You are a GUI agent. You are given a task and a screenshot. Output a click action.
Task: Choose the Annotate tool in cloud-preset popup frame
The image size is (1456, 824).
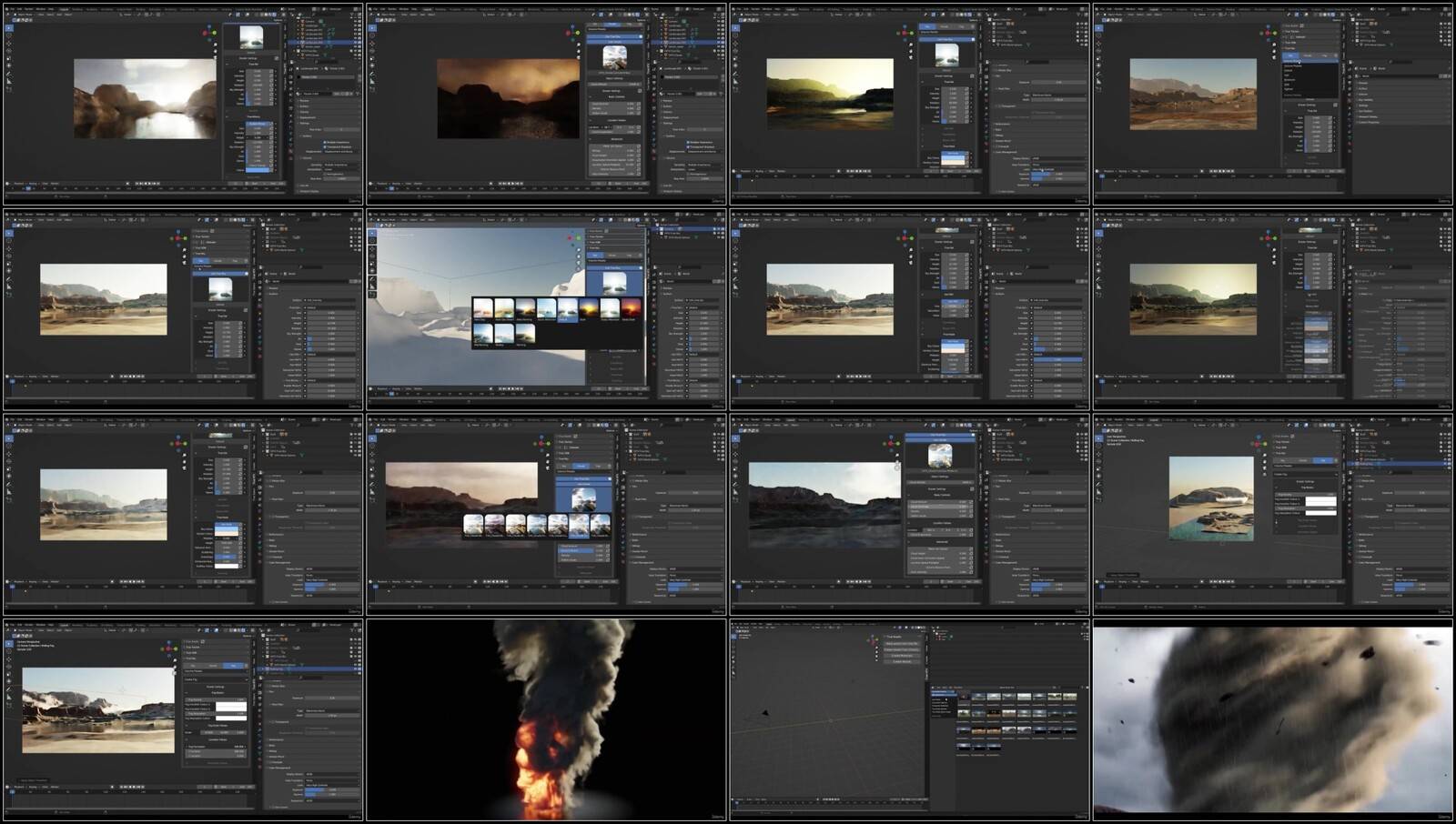point(372,484)
